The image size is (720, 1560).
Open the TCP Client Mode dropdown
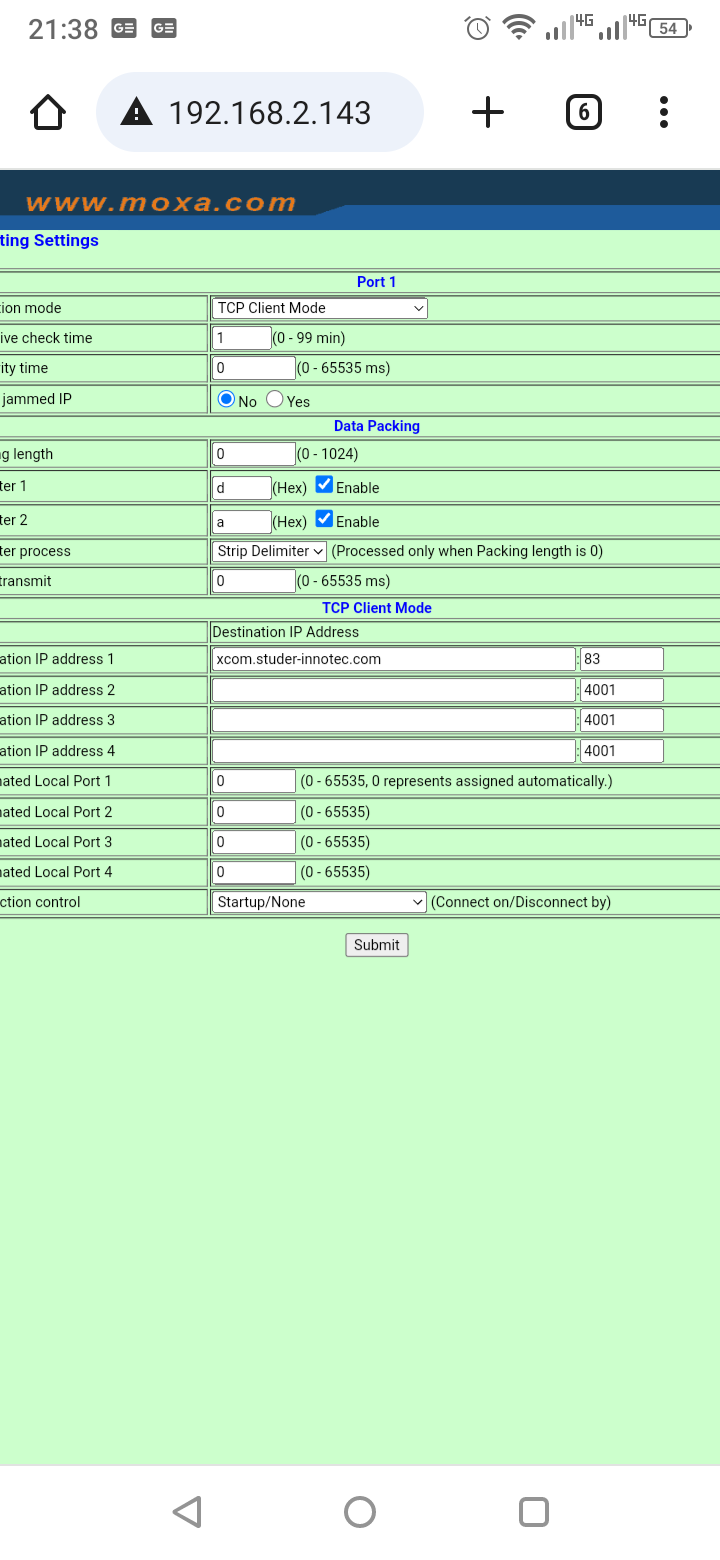[x=319, y=308]
